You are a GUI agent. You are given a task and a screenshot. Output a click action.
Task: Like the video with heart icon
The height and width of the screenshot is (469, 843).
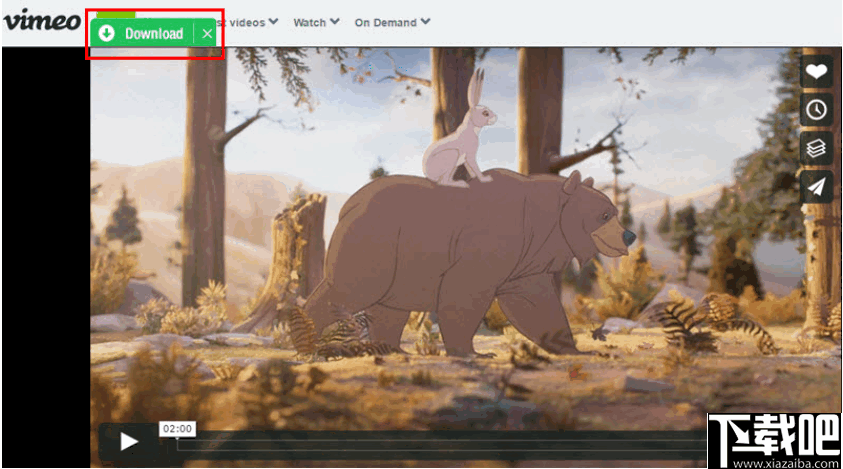click(x=816, y=71)
